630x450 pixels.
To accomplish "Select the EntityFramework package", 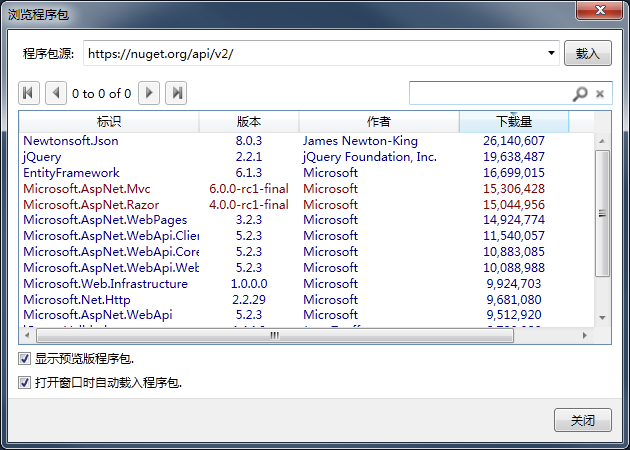I will click(71, 173).
